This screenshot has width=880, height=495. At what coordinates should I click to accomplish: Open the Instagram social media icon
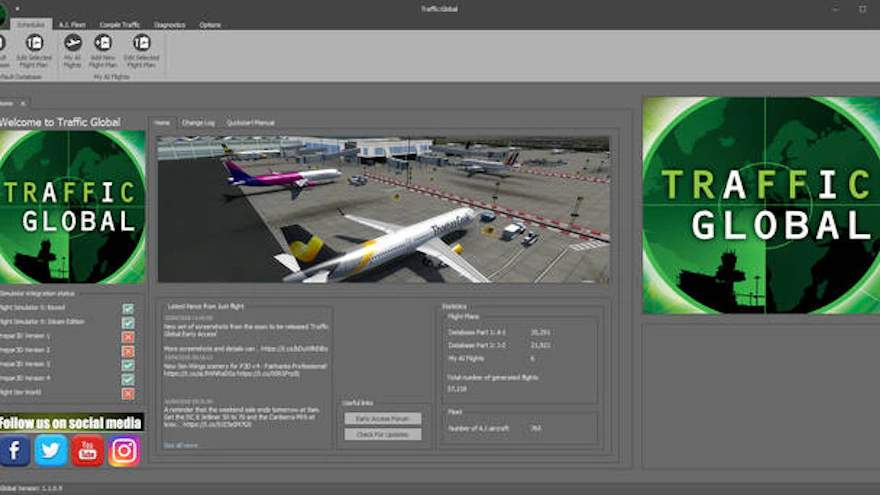tap(124, 451)
